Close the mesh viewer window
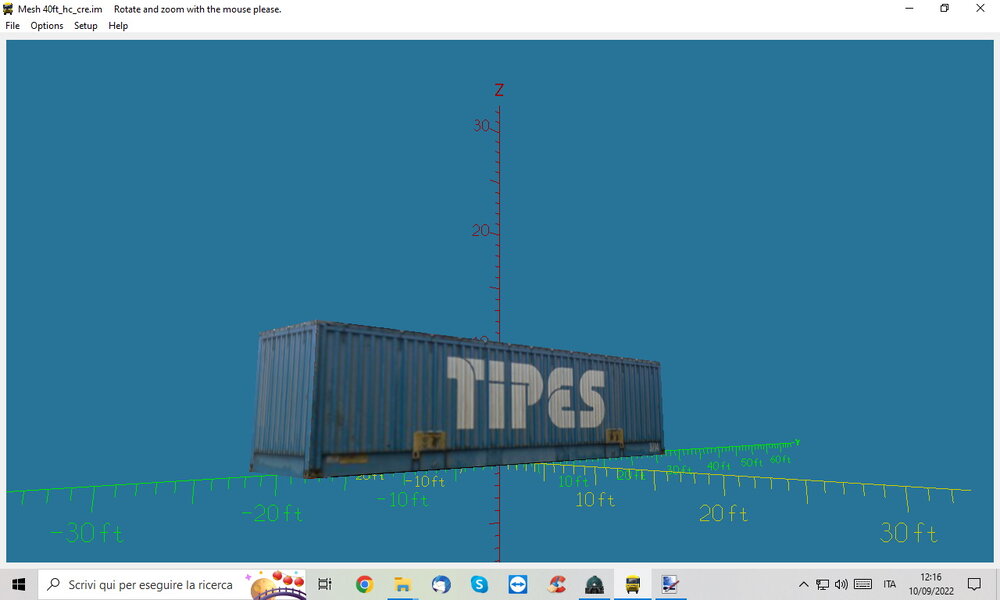The image size is (1000, 600). coord(980,8)
